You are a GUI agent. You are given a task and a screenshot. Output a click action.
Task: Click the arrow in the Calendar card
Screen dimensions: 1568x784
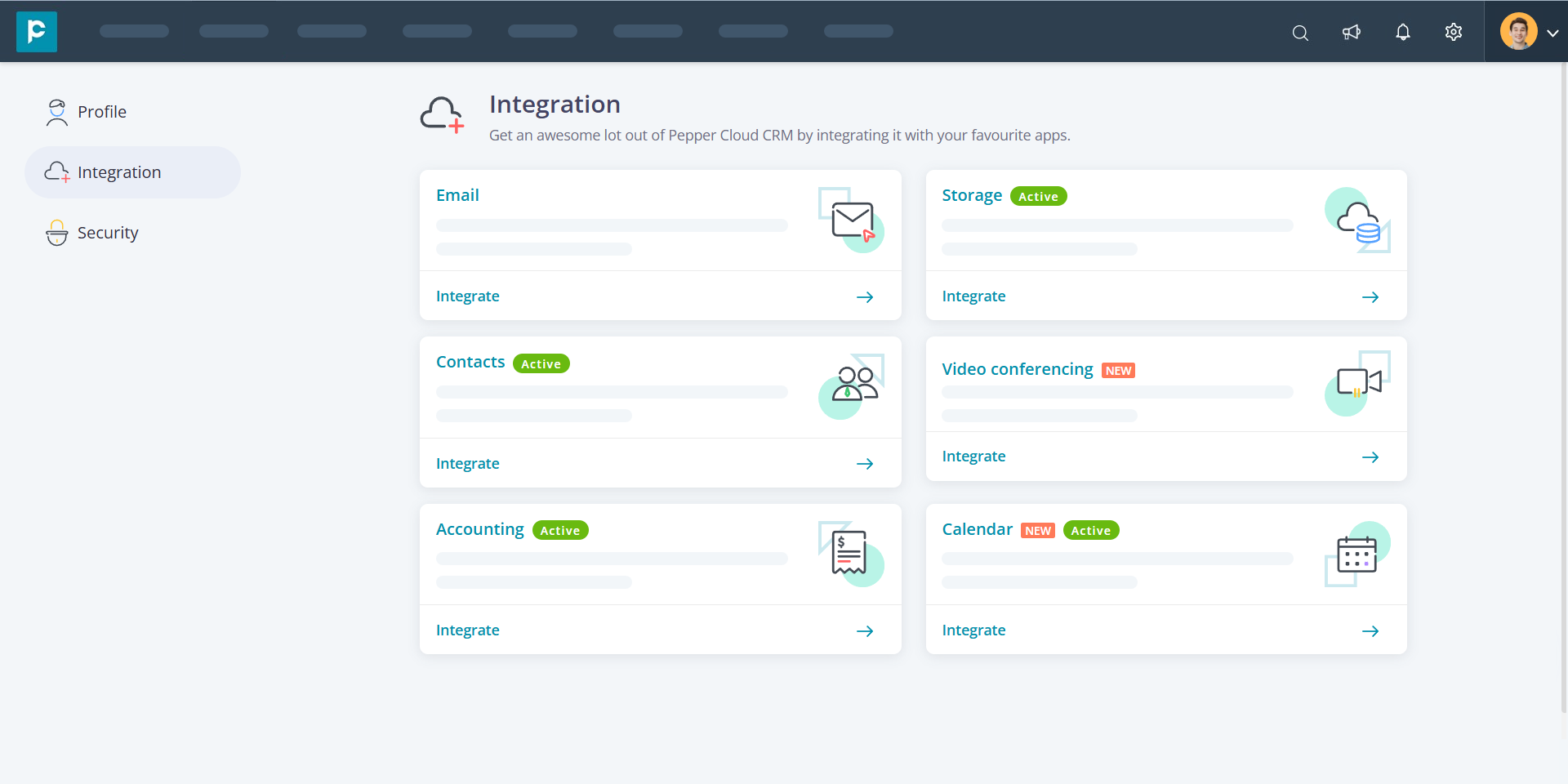click(1370, 631)
